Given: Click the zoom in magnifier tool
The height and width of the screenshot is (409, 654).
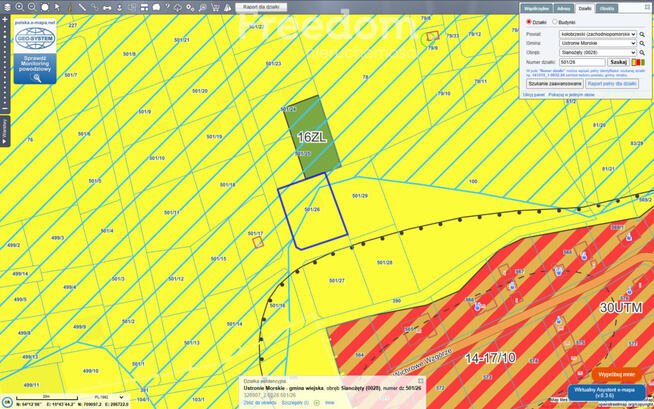Looking at the screenshot, I should click(x=20, y=7).
